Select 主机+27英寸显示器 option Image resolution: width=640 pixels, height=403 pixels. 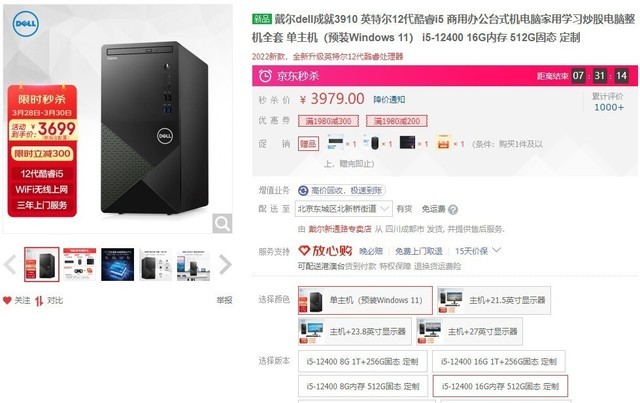pyautogui.click(x=469, y=331)
